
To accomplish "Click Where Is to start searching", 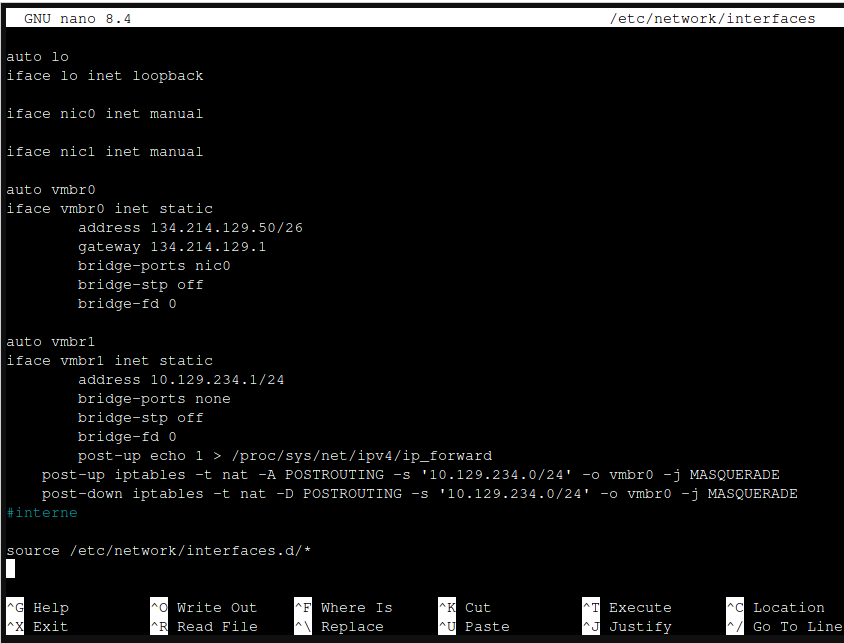I will click(x=355, y=607).
